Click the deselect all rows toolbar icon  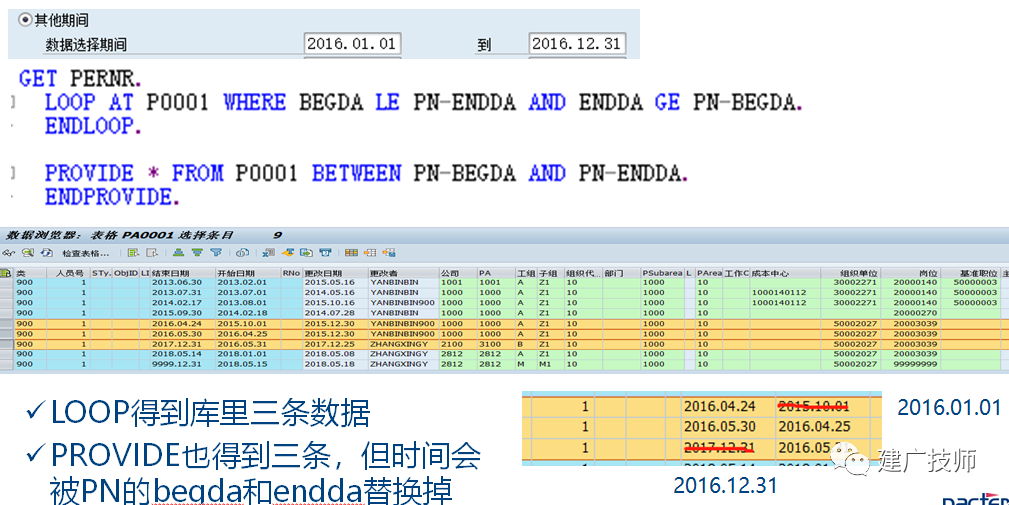pyautogui.click(x=152, y=253)
